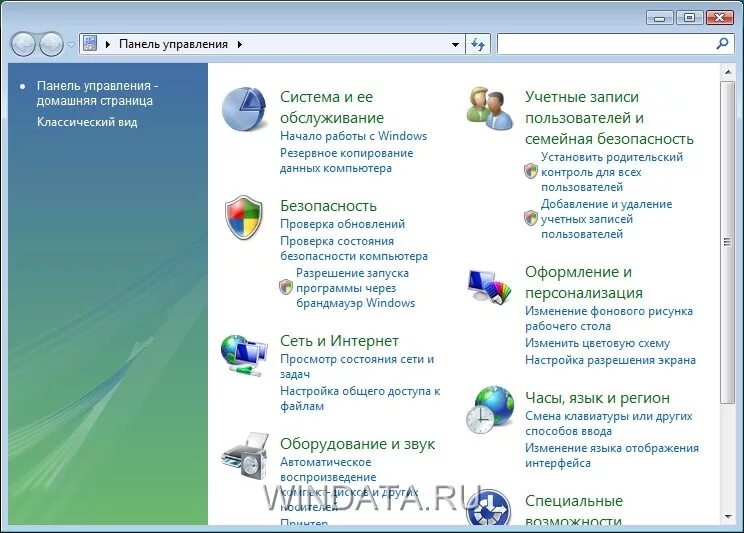This screenshot has width=744, height=533.
Task: Expand the root arrow before Панель управления
Action: tap(108, 44)
